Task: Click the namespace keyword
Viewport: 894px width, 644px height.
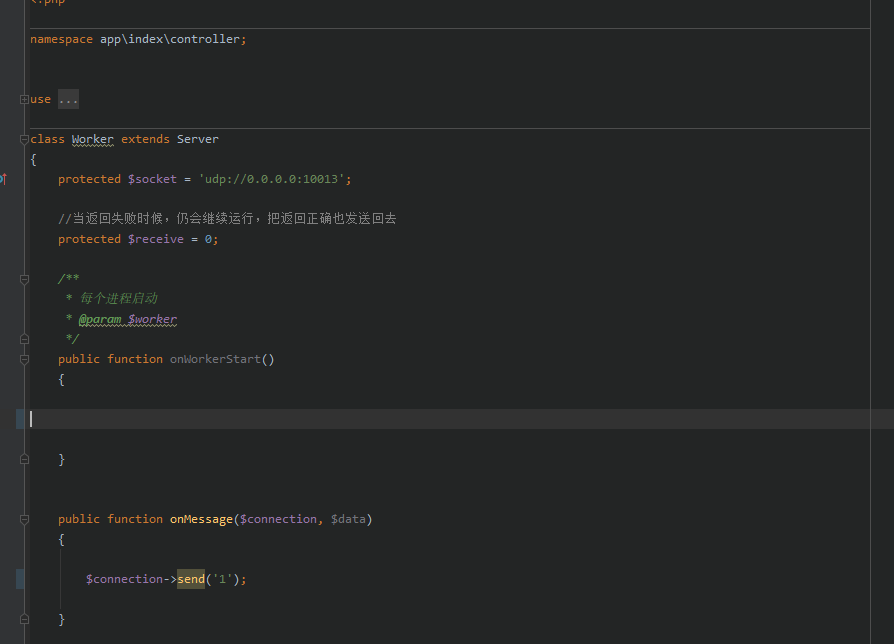Action: tap(61, 39)
